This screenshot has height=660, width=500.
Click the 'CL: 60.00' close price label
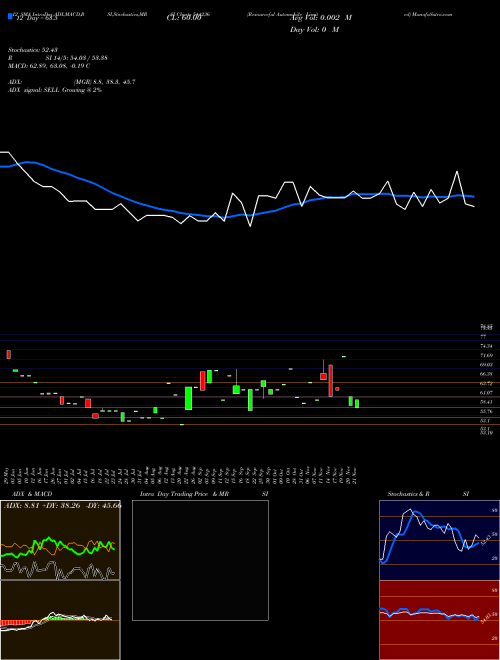click(x=183, y=18)
